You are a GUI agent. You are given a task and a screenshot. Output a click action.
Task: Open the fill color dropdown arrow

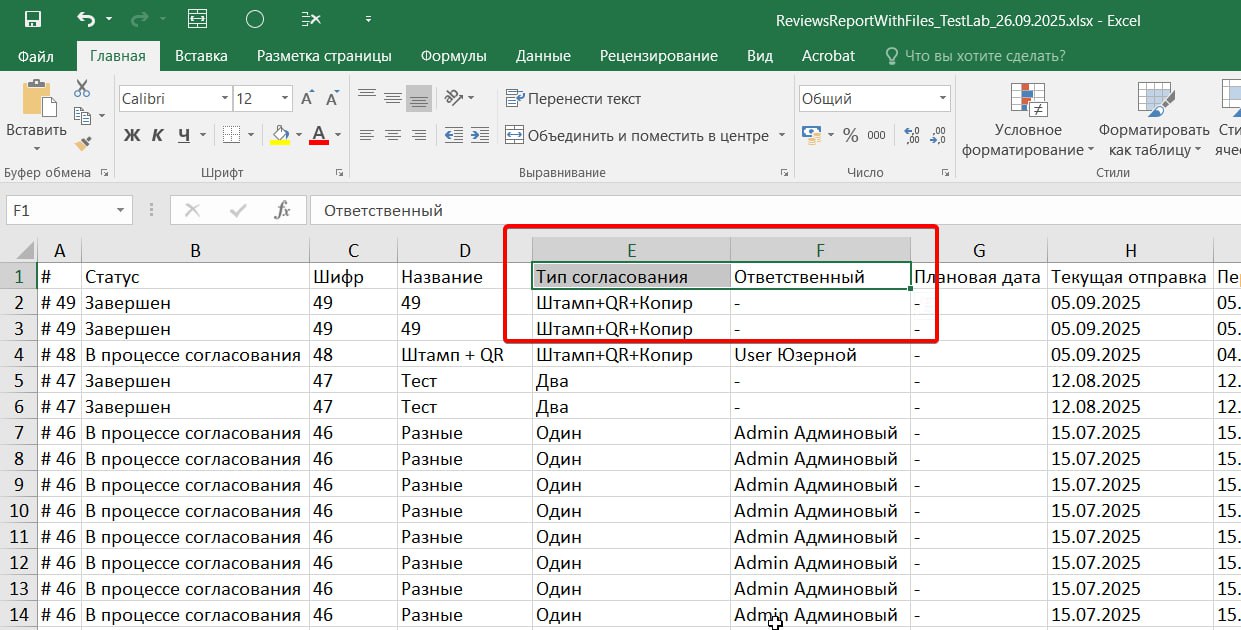pyautogui.click(x=299, y=135)
